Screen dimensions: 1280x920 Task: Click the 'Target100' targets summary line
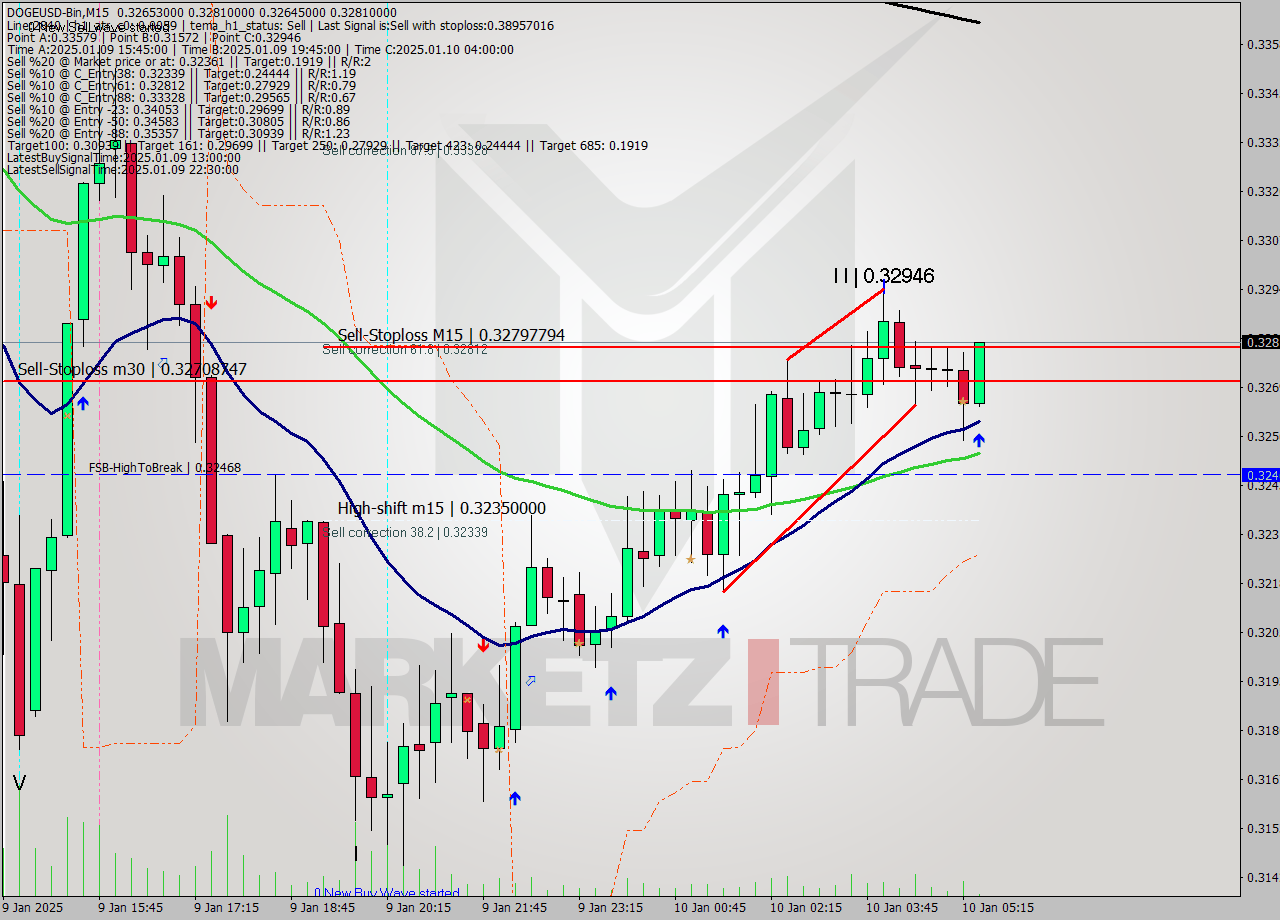tap(327, 145)
